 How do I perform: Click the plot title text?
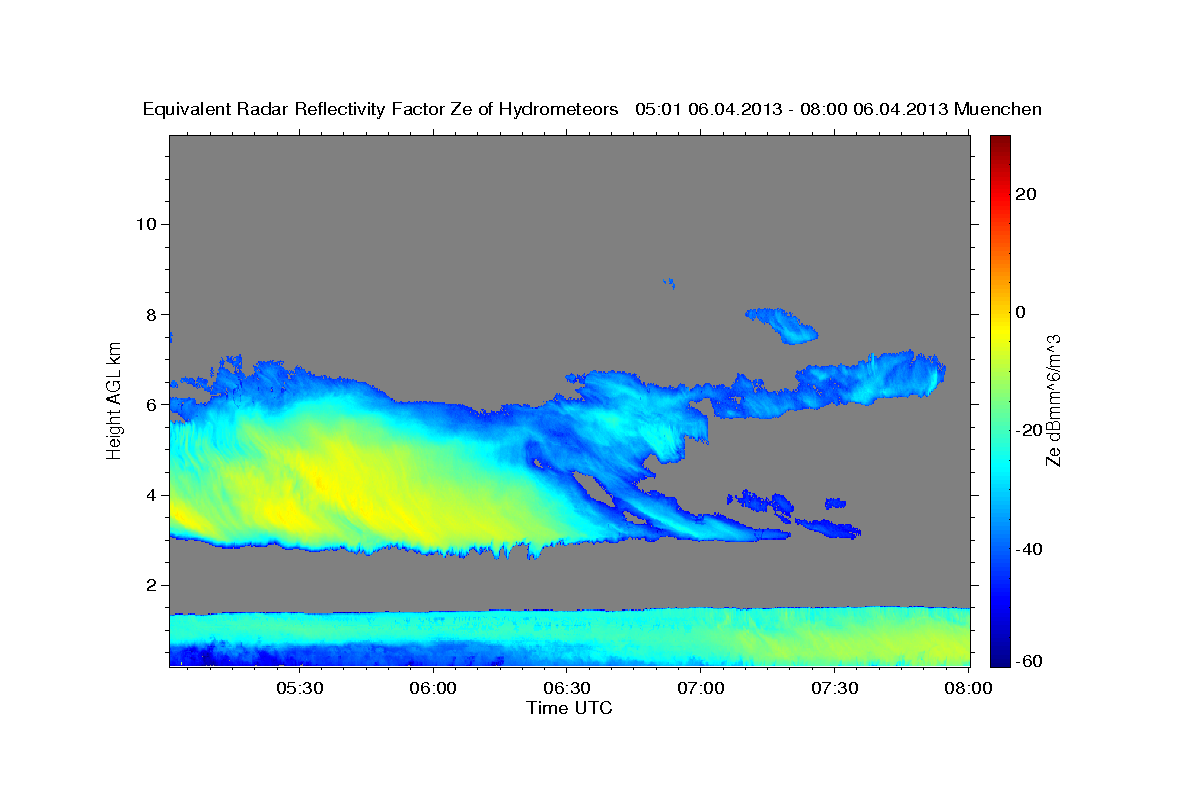tap(593, 109)
